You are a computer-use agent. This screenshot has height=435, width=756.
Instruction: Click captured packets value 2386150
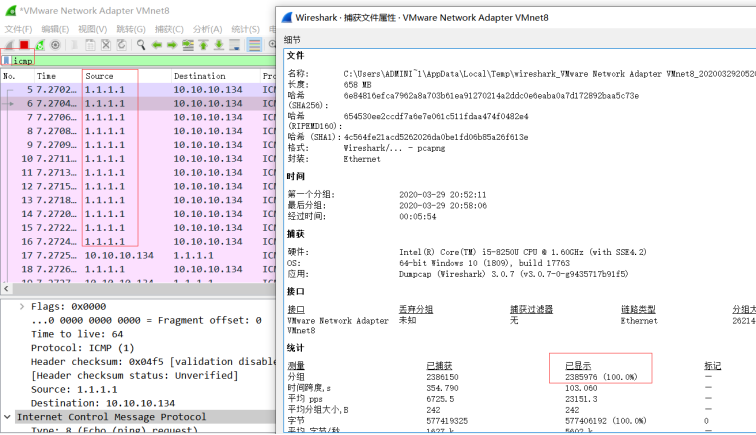[442, 377]
